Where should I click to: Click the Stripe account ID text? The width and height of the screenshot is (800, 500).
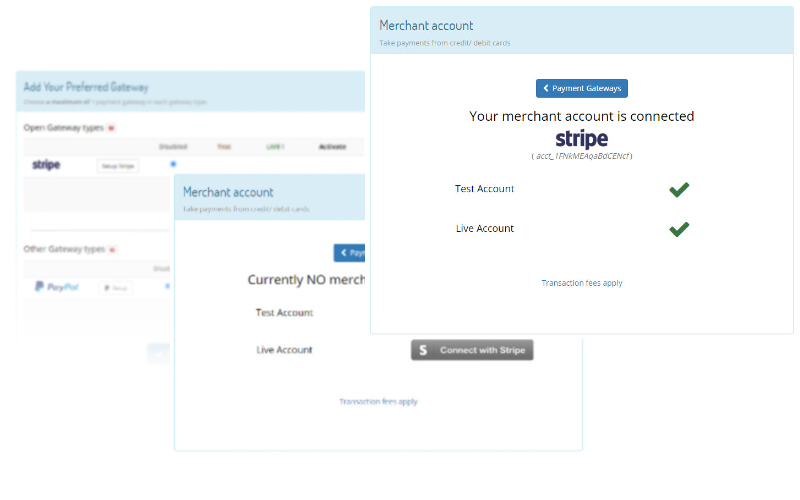point(581,156)
